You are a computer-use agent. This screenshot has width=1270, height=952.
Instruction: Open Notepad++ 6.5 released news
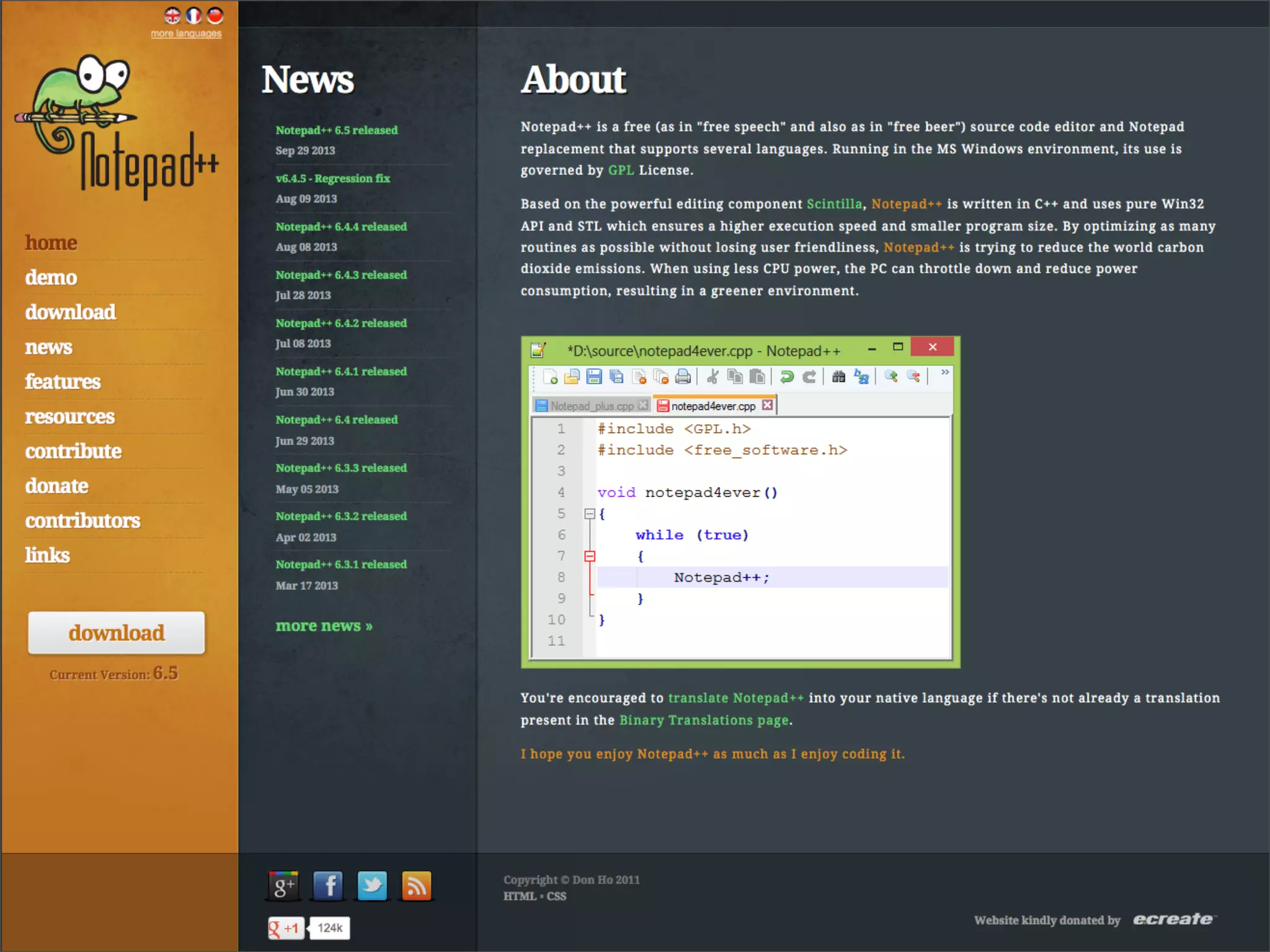337,130
